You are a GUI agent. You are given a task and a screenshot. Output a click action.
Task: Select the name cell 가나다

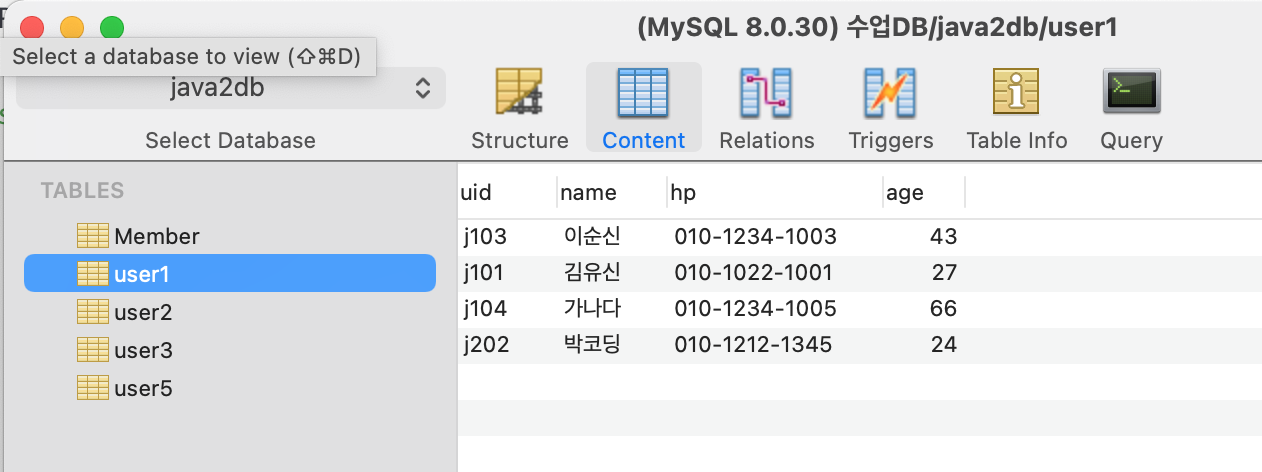(592, 309)
